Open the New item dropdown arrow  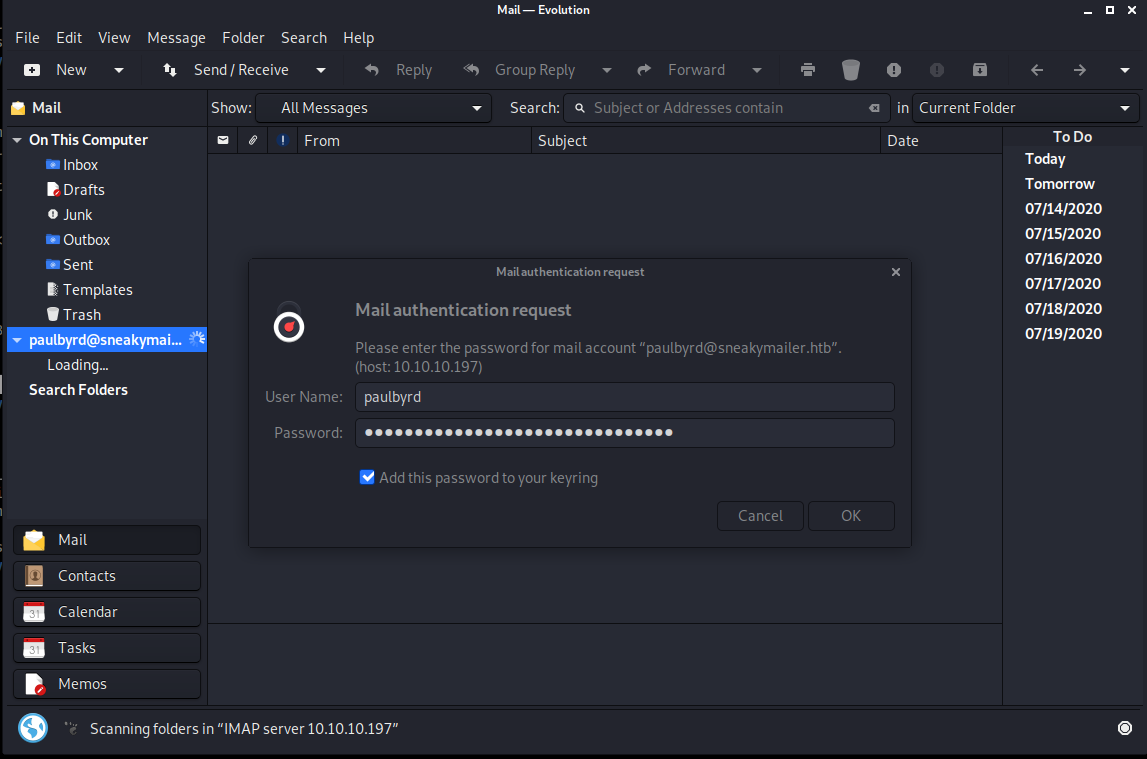[x=119, y=70]
